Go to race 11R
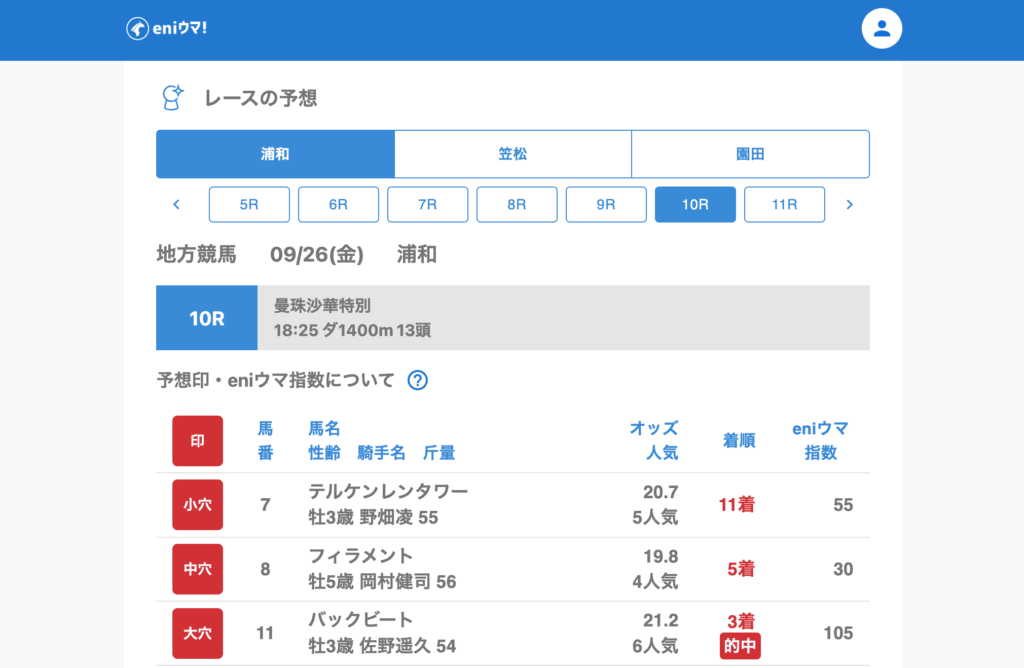The image size is (1024, 668). click(x=784, y=204)
